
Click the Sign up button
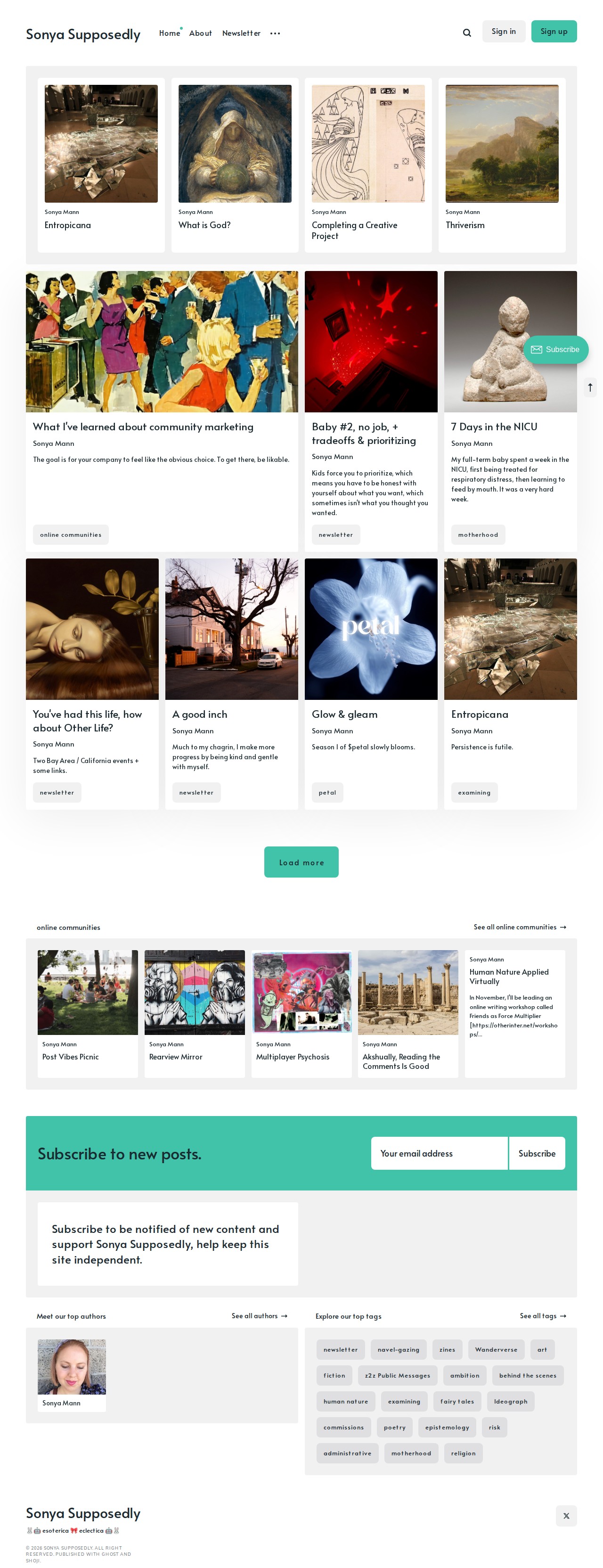click(x=554, y=32)
